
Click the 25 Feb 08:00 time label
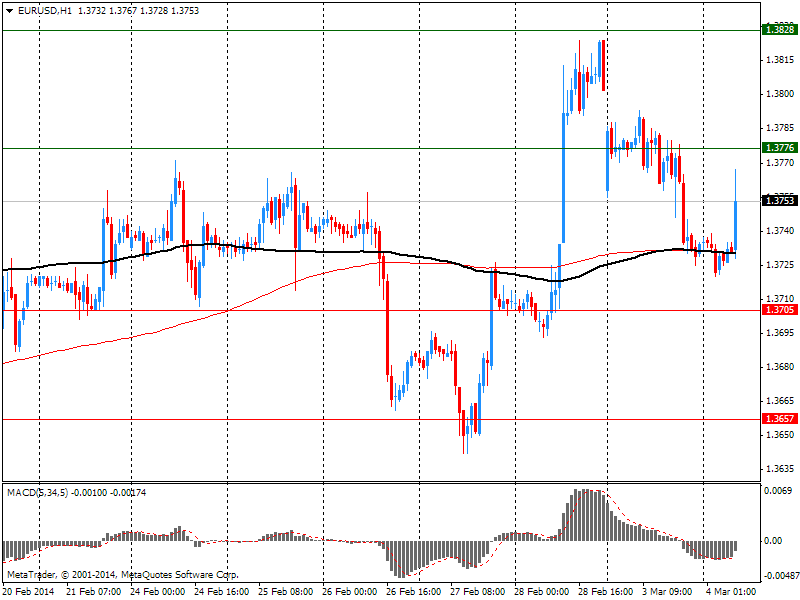tap(286, 591)
